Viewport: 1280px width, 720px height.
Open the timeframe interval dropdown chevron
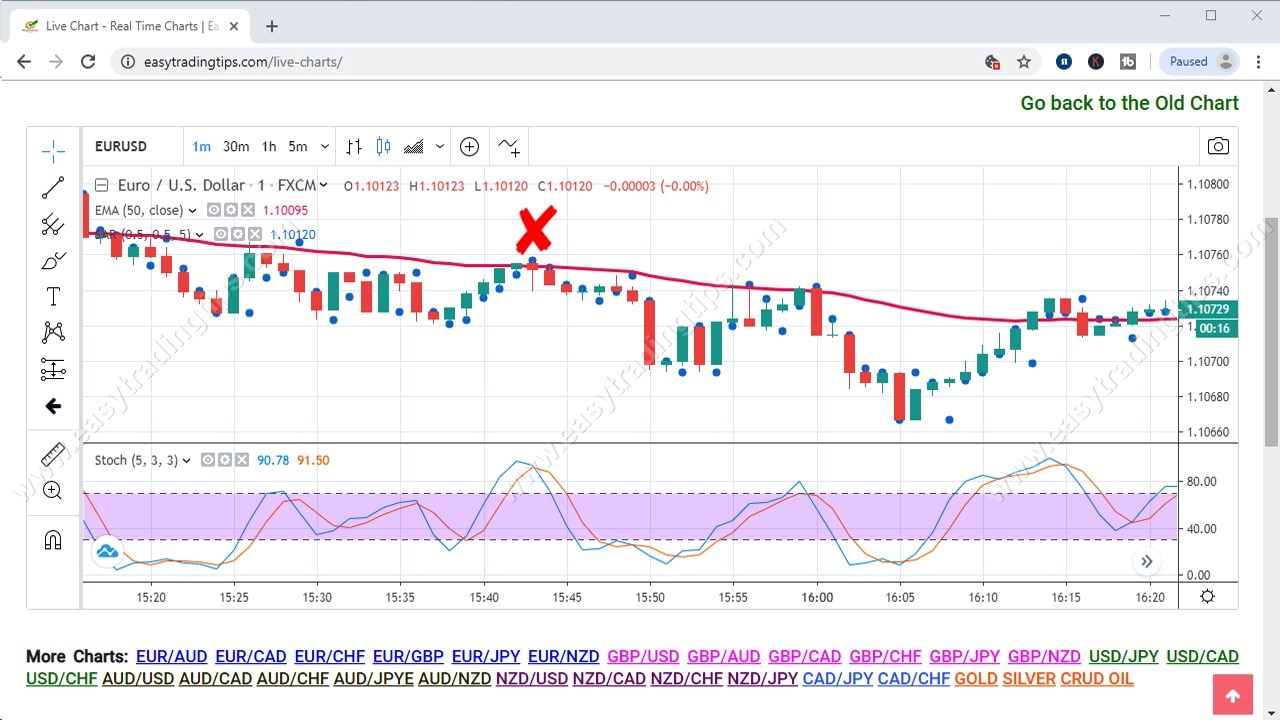click(323, 146)
